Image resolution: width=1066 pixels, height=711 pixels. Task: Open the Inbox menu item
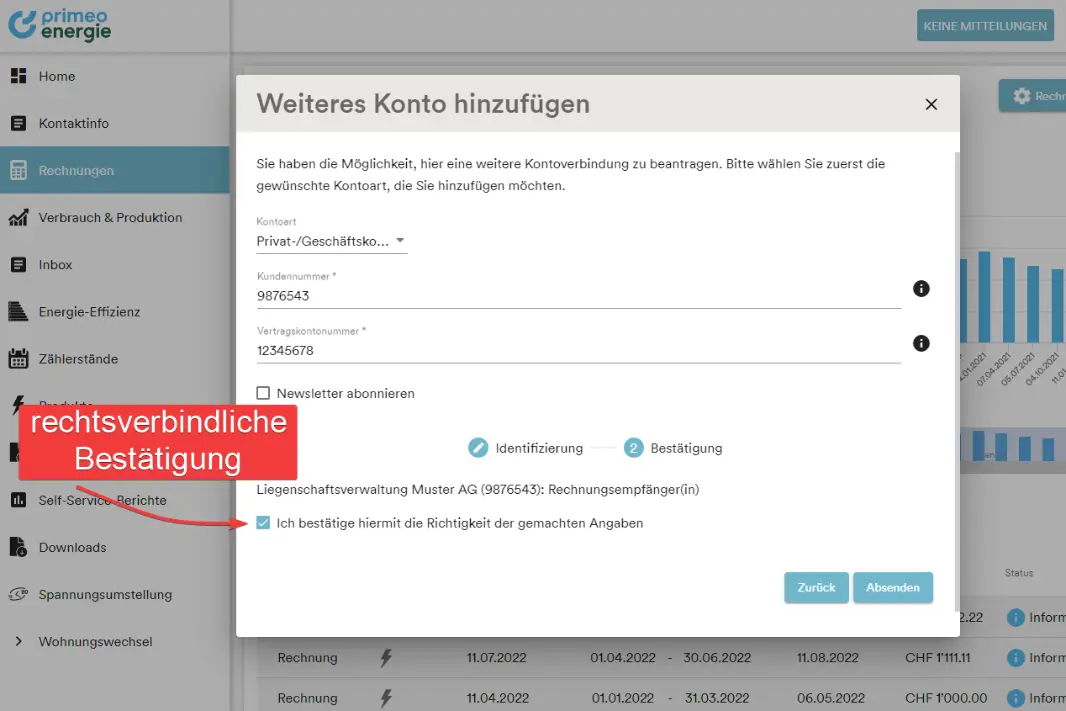pos(56,265)
